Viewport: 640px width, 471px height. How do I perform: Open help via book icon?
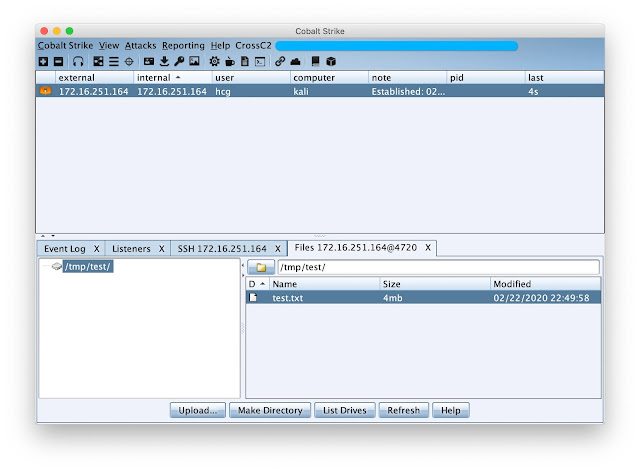(315, 62)
